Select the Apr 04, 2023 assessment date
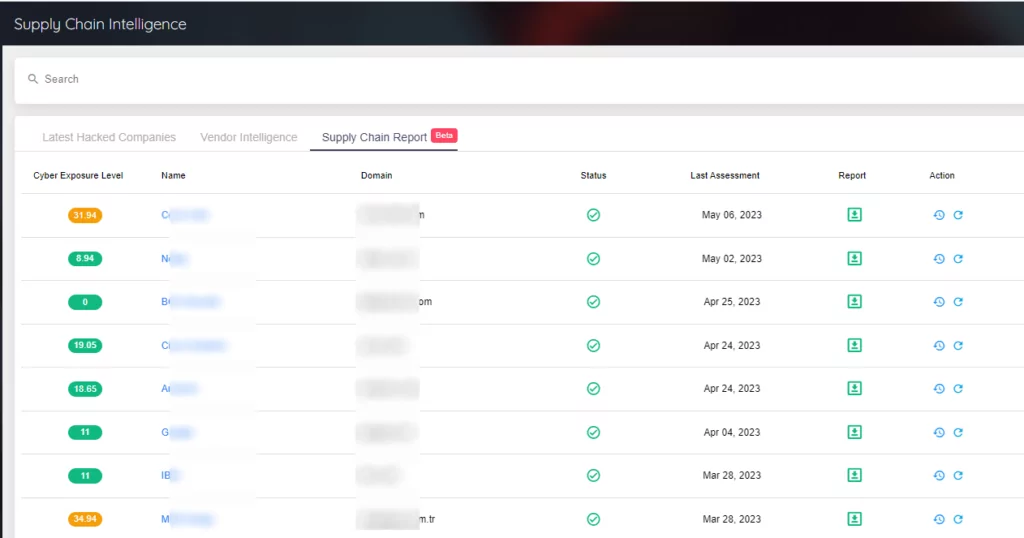Screen dimensions: 1024x538 (731, 432)
